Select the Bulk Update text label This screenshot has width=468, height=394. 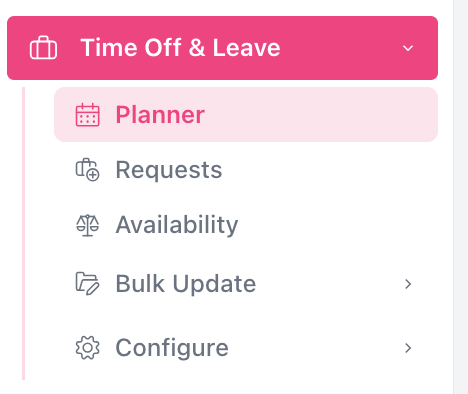(186, 284)
